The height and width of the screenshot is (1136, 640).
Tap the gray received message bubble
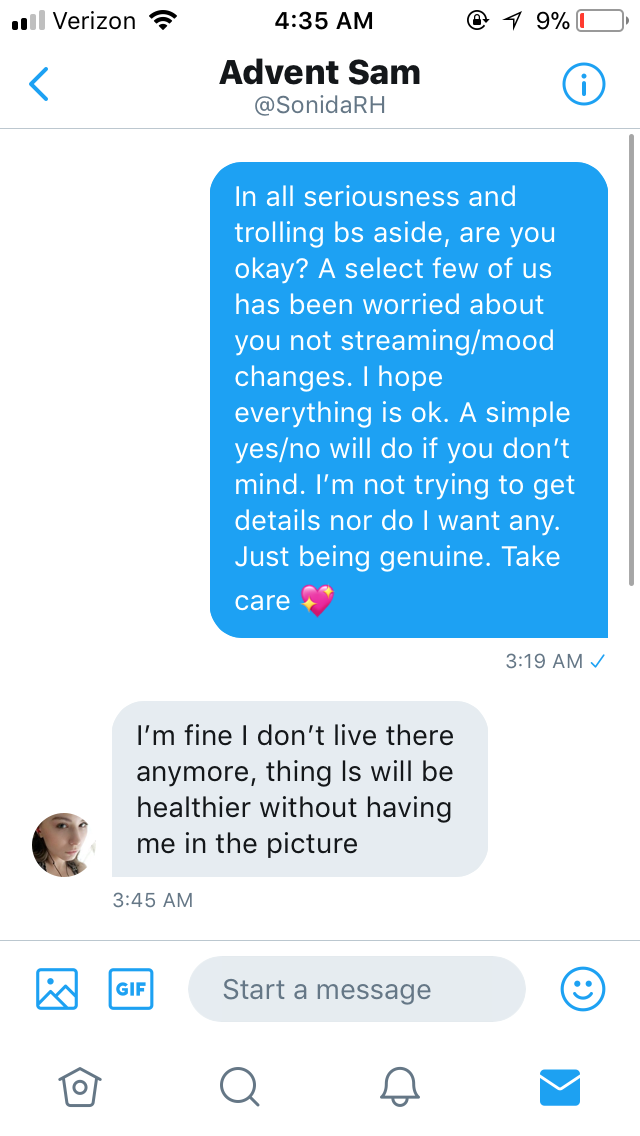[299, 789]
